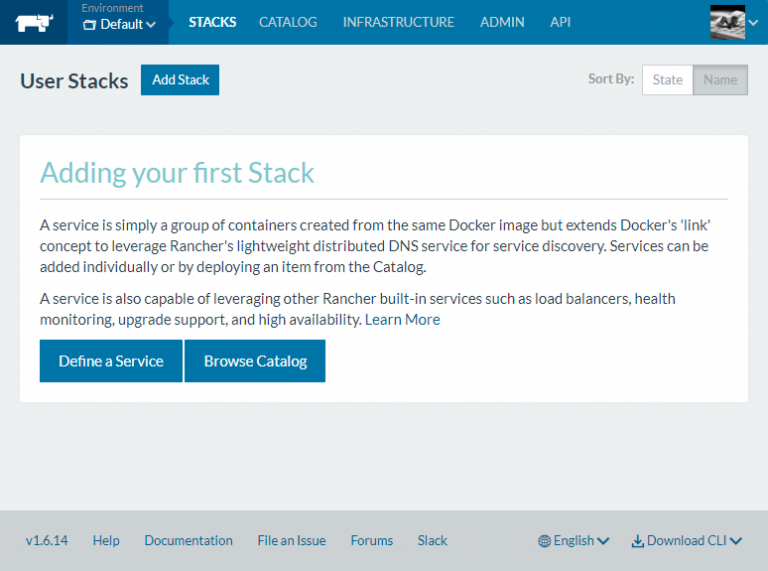The width and height of the screenshot is (768, 571).
Task: Open the Catalog menu
Action: click(x=288, y=22)
